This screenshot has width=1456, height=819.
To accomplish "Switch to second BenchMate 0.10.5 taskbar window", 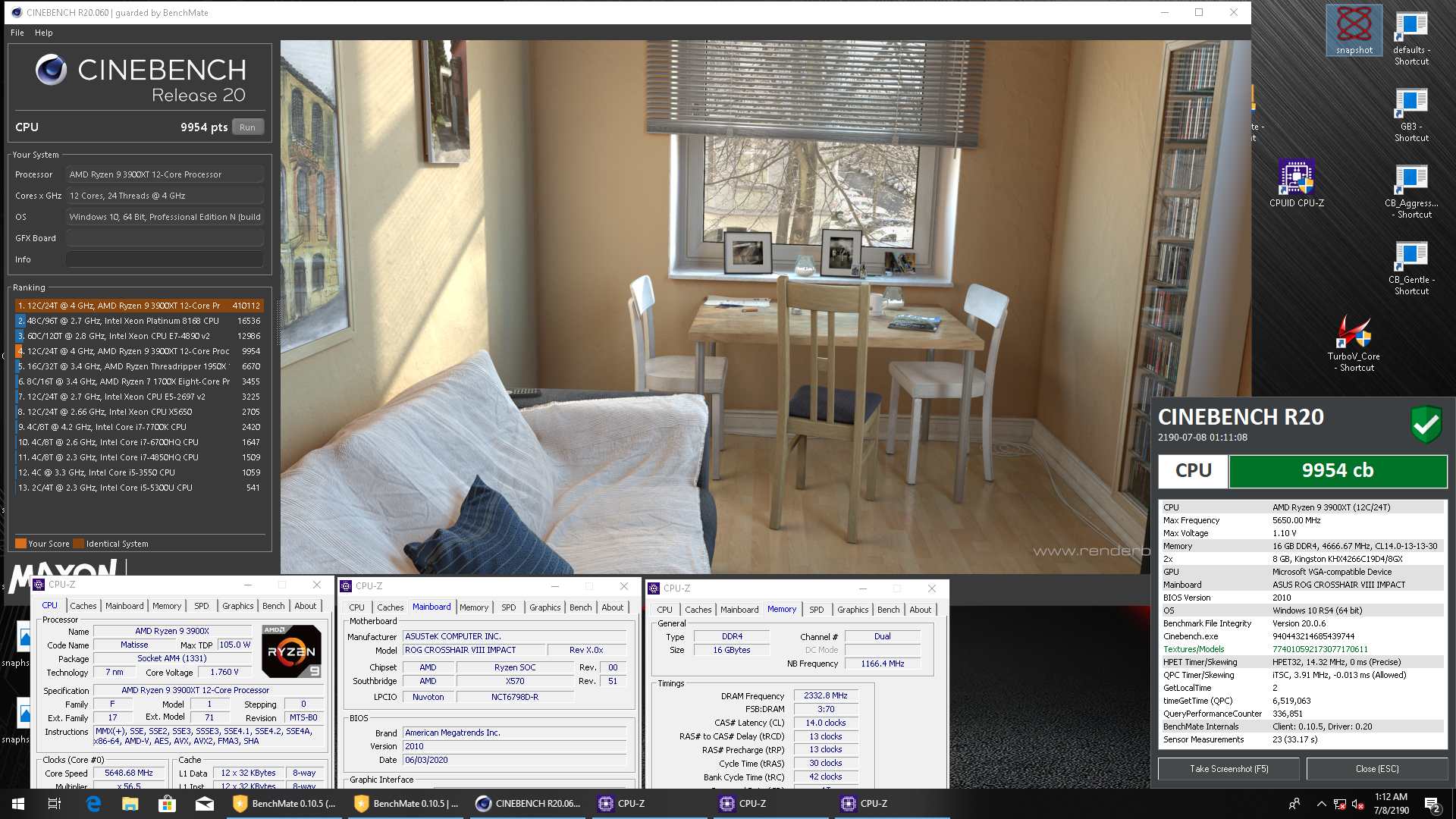I will pyautogui.click(x=406, y=804).
